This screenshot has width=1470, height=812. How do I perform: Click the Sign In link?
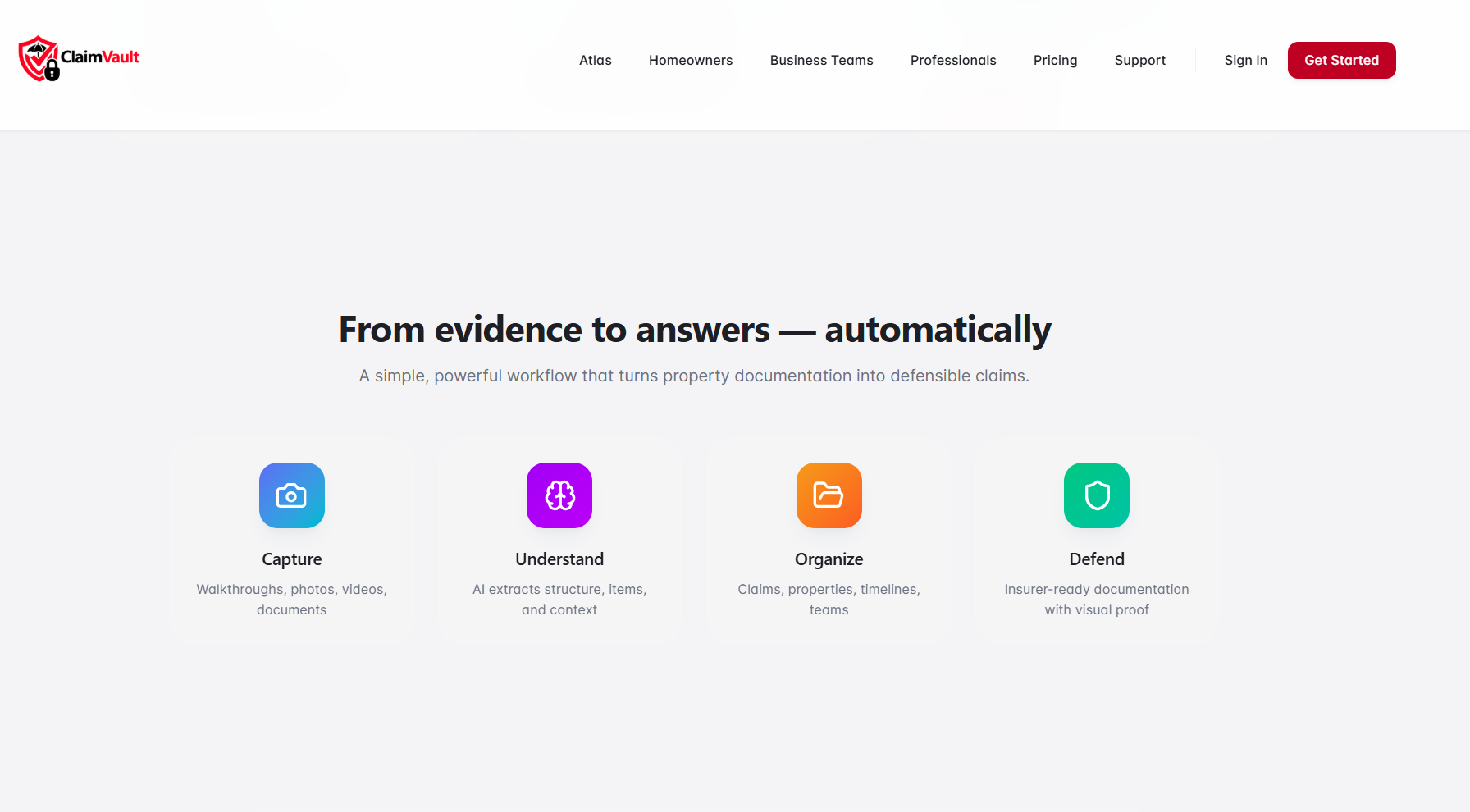coord(1245,60)
